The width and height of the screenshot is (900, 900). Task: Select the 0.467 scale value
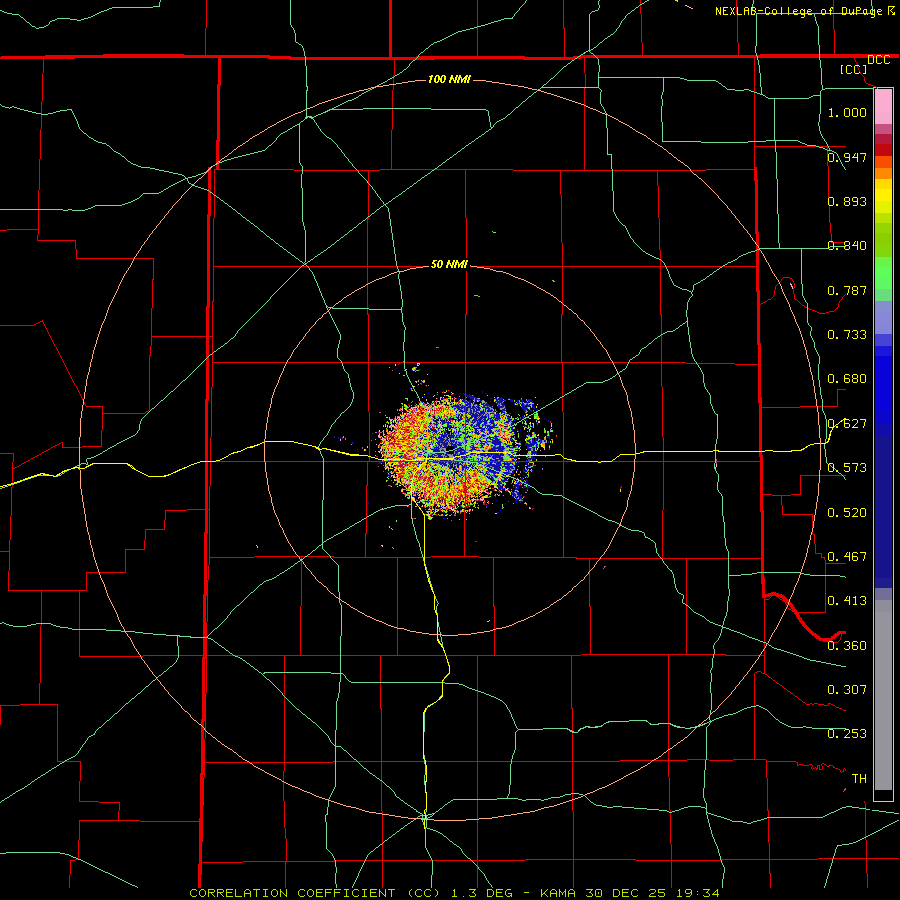847,557
